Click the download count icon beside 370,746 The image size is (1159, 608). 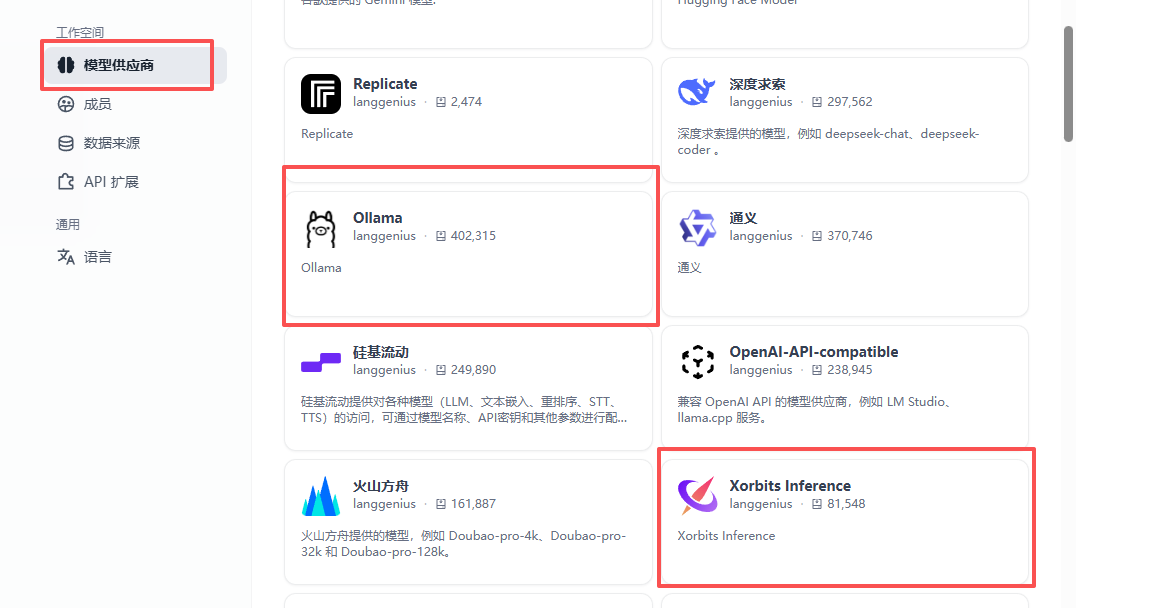(818, 236)
